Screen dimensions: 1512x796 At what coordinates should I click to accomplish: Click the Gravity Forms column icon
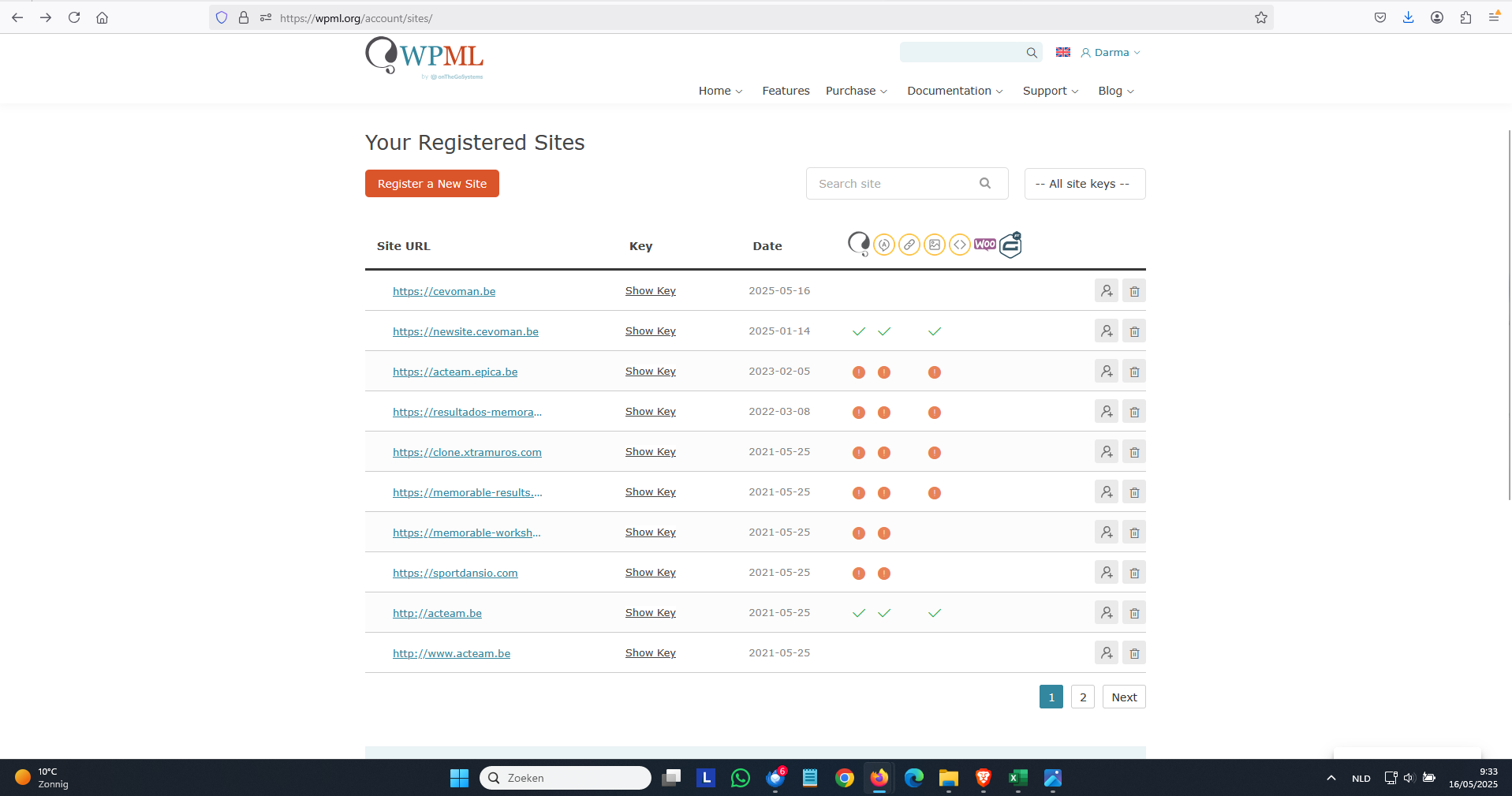point(1010,245)
